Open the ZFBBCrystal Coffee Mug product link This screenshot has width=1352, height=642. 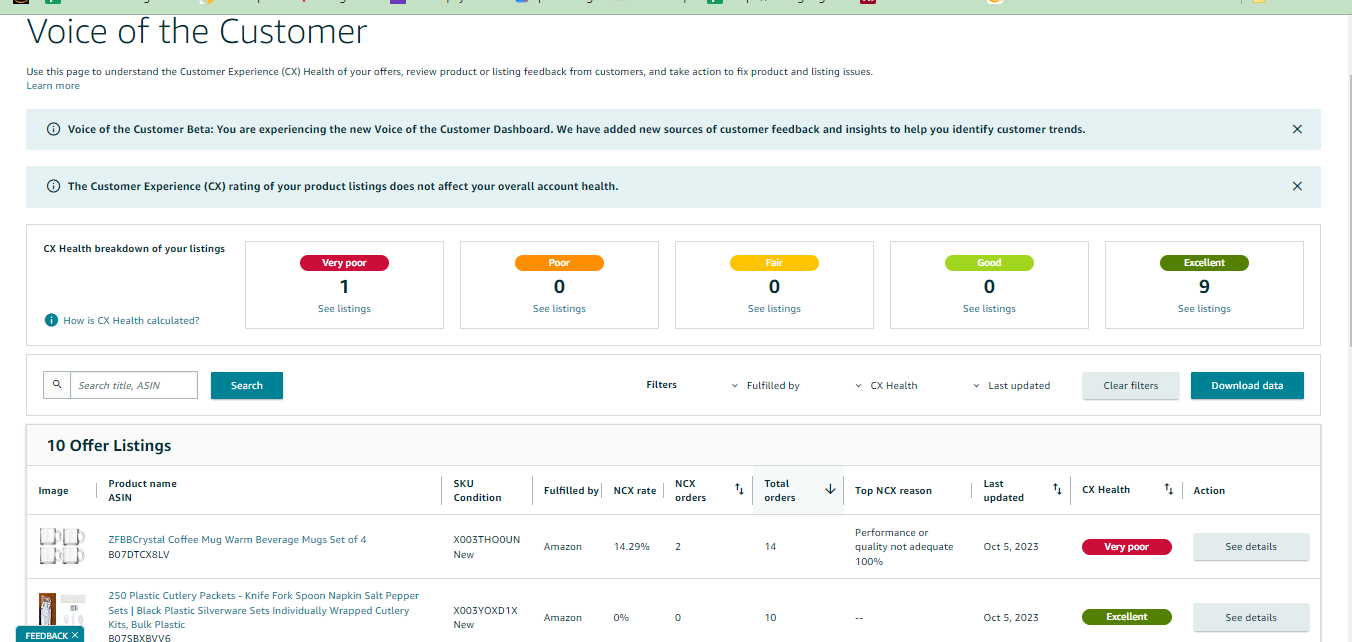[x=237, y=539]
